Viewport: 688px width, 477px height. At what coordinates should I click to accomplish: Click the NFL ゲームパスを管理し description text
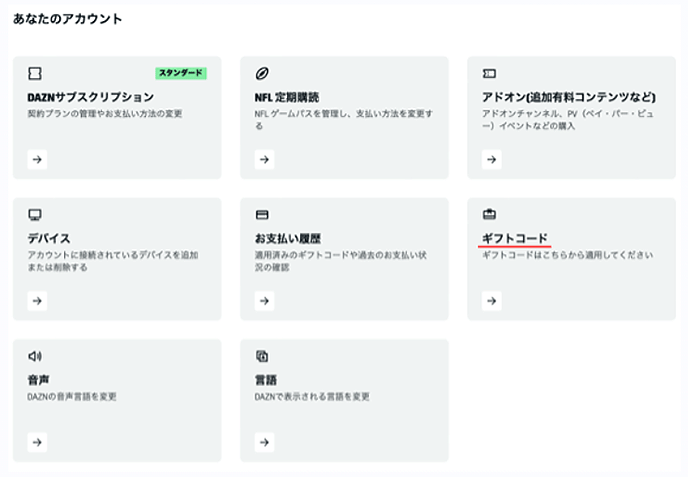344,119
